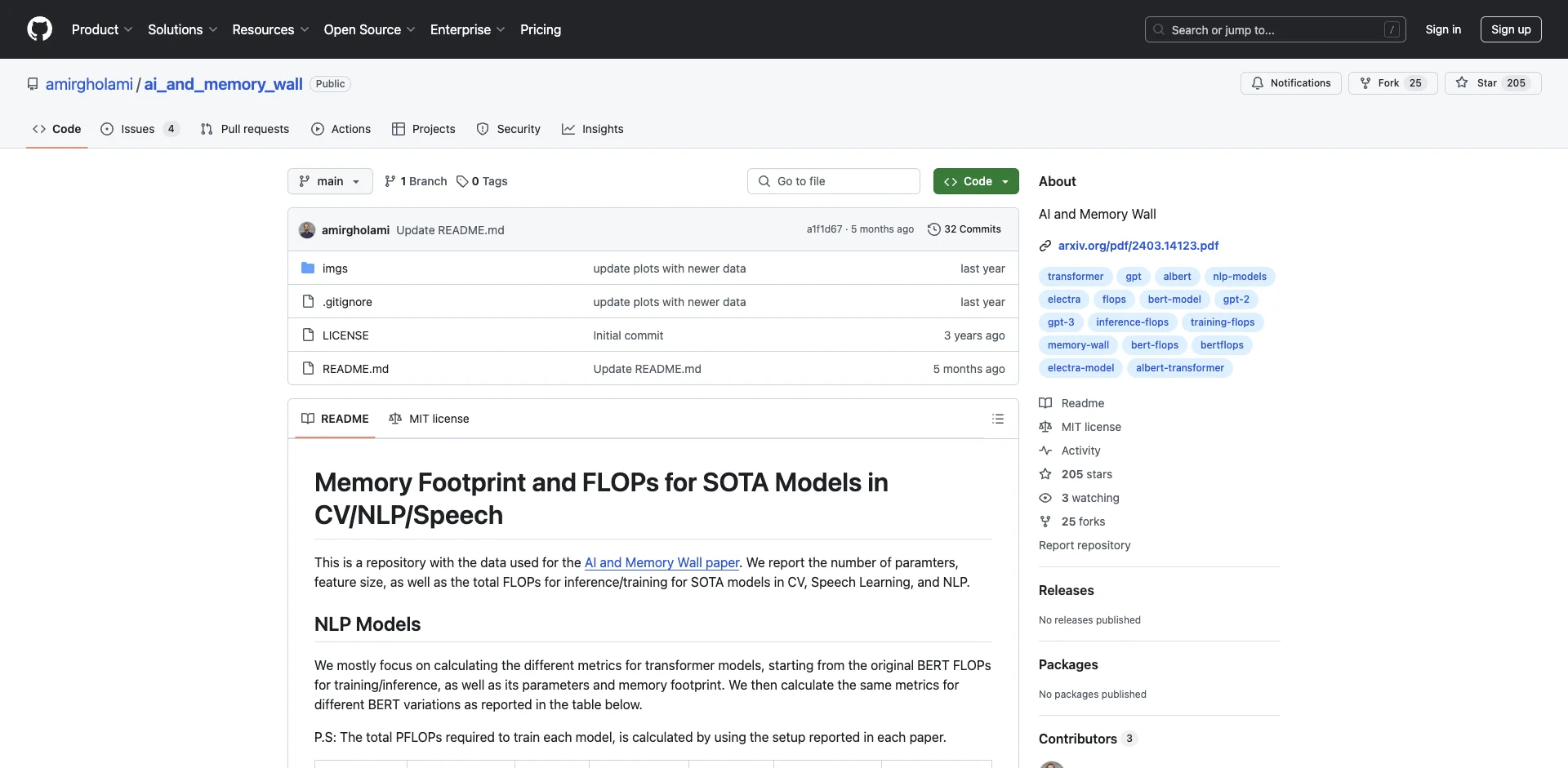1568x768 pixels.
Task: Click the branch icon beside 1 Branch
Action: click(390, 181)
